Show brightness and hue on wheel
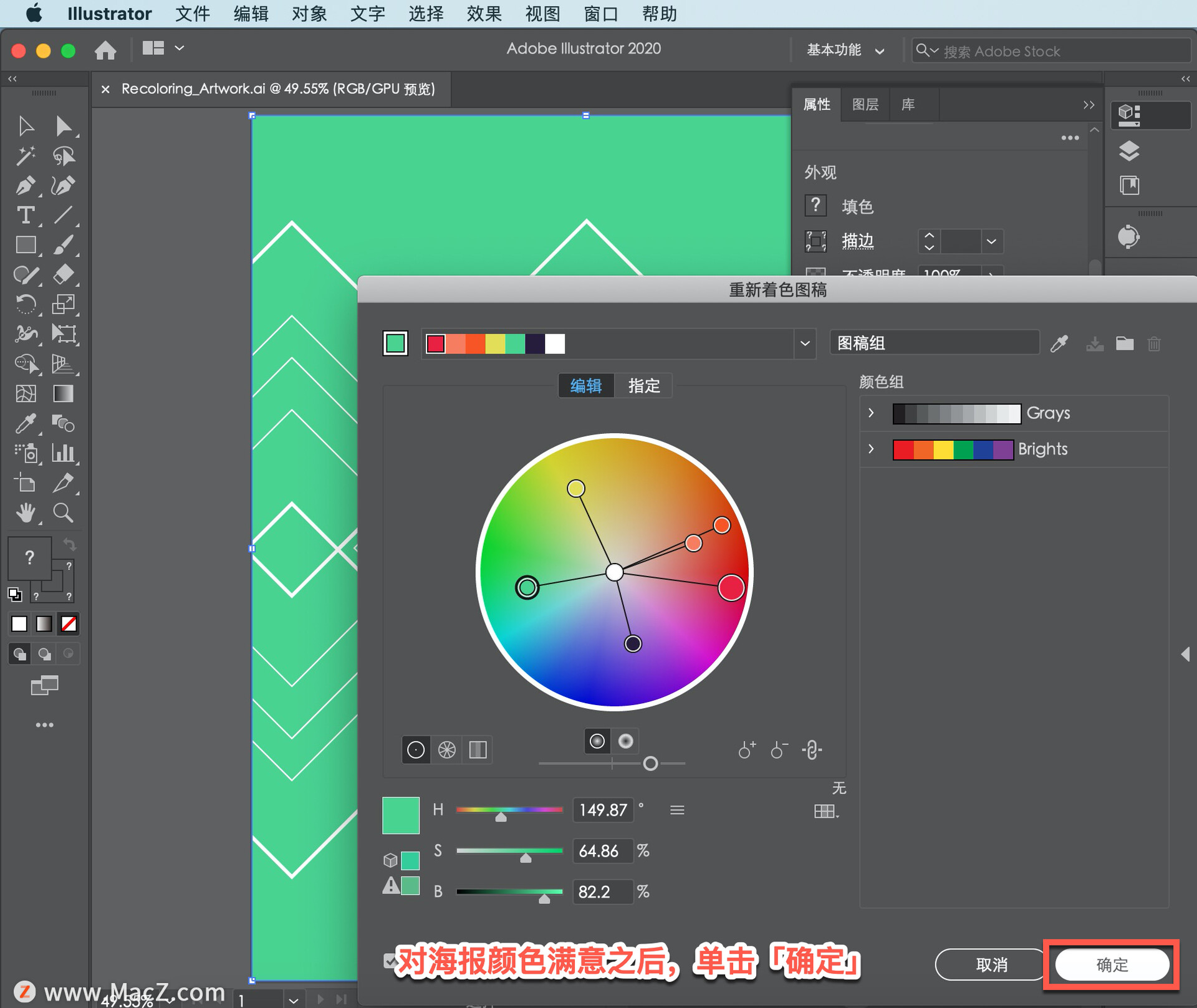The image size is (1197, 1008). [625, 741]
